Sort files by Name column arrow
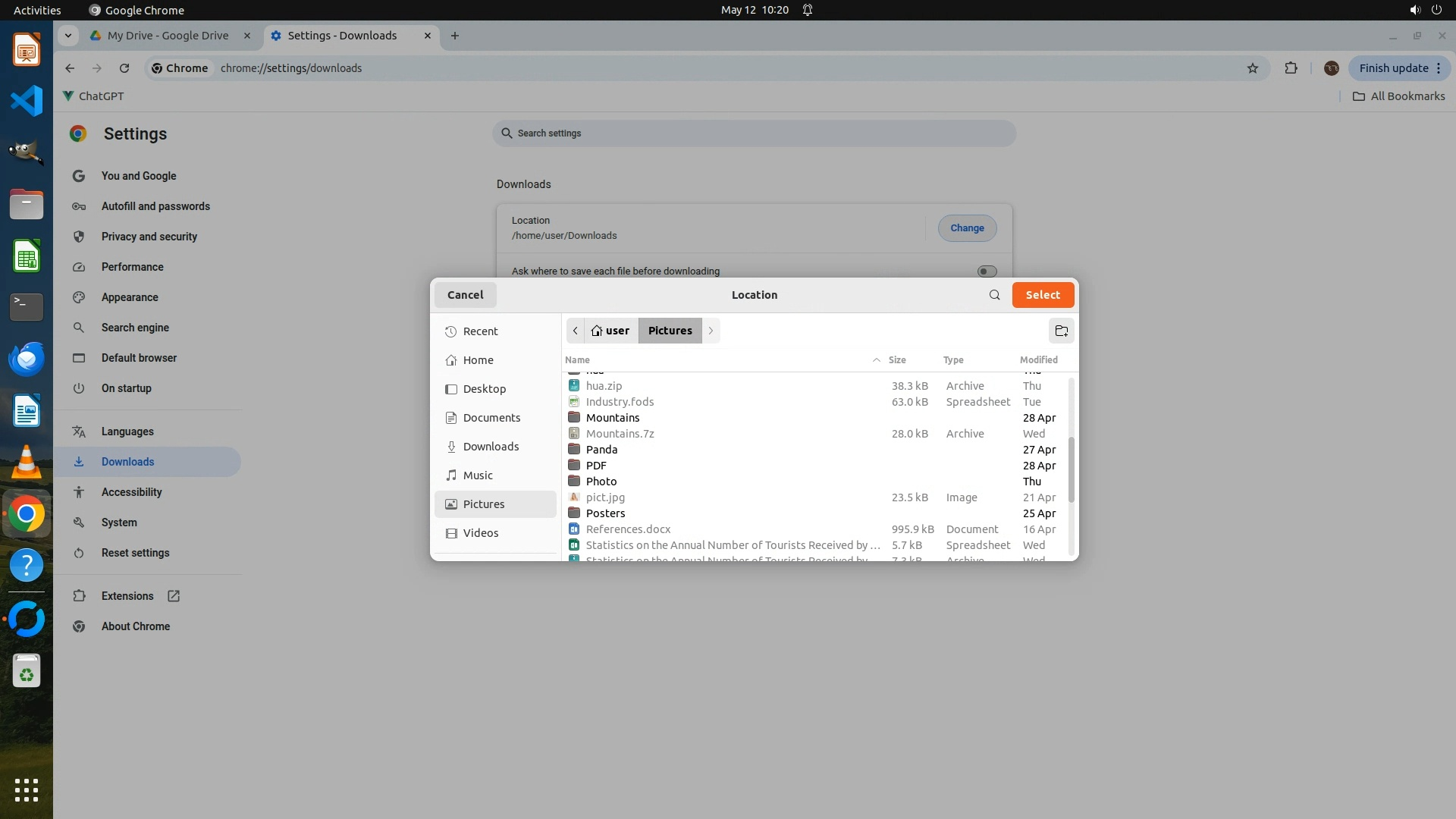 [876, 360]
